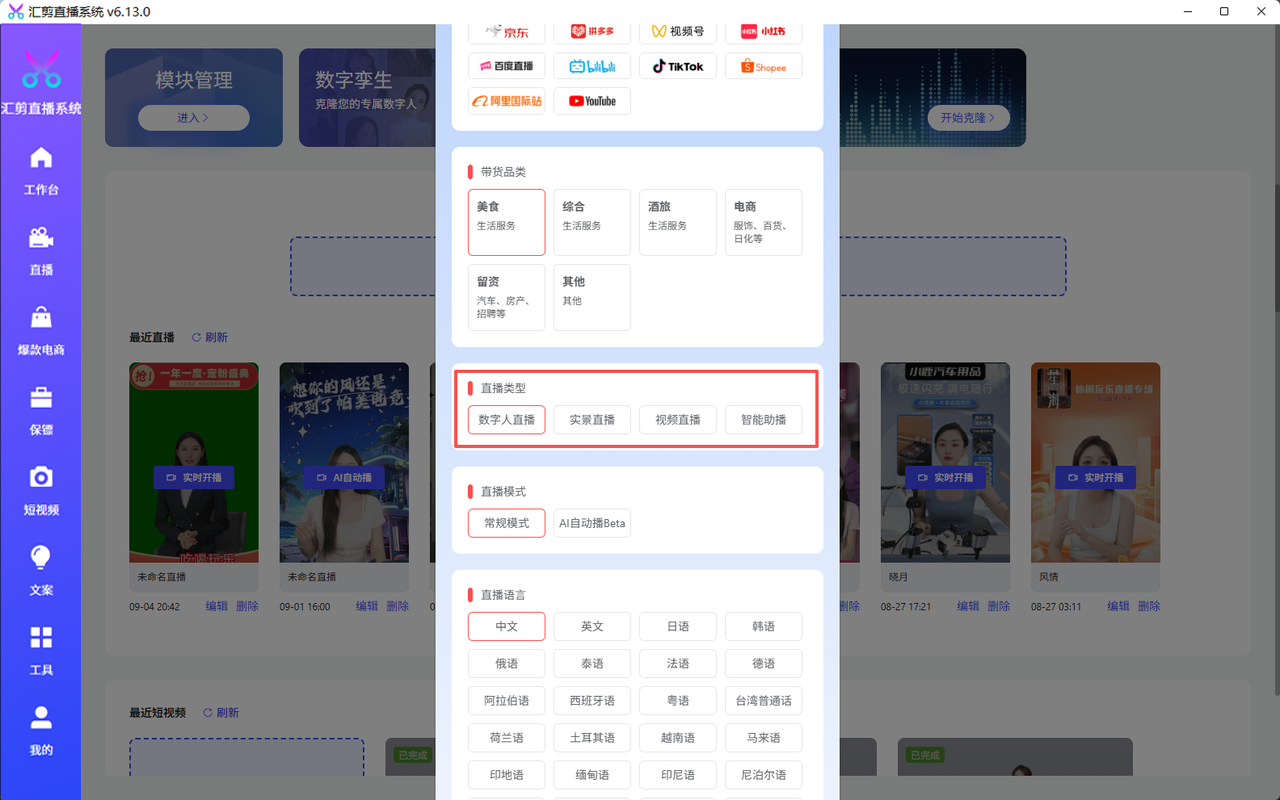Select 英文 as broadcast language

click(x=592, y=626)
